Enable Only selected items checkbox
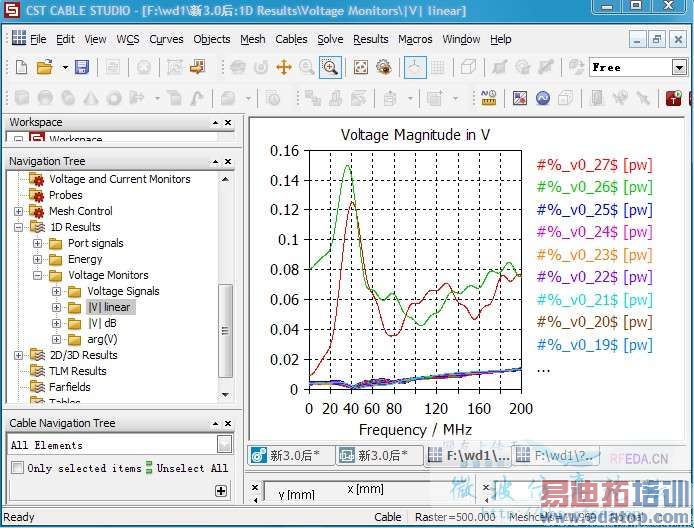 (17, 468)
